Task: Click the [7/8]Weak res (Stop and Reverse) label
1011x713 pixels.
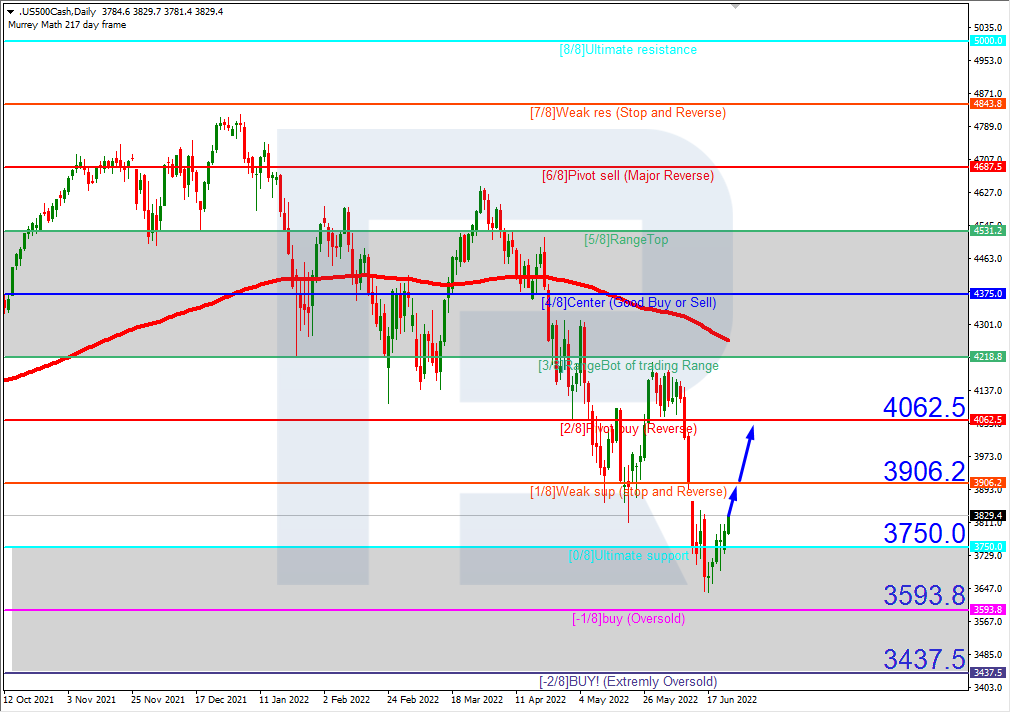Action: [628, 113]
